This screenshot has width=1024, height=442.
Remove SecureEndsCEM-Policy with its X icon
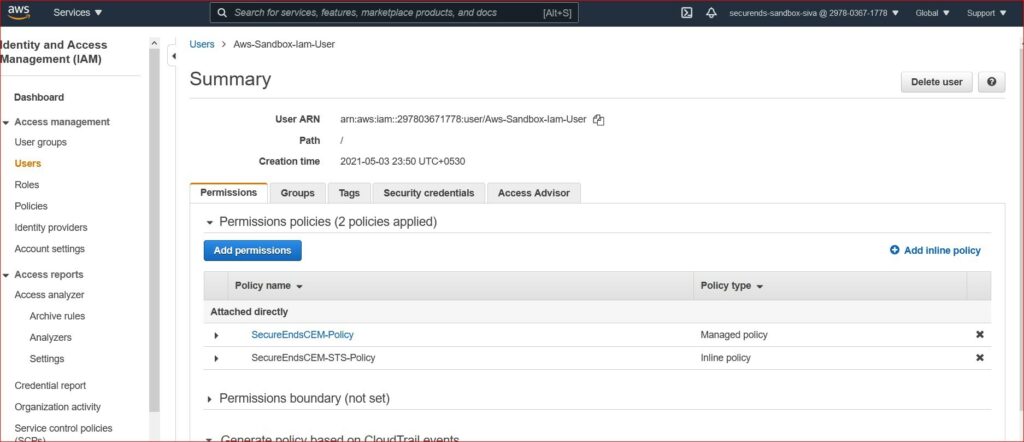980,334
